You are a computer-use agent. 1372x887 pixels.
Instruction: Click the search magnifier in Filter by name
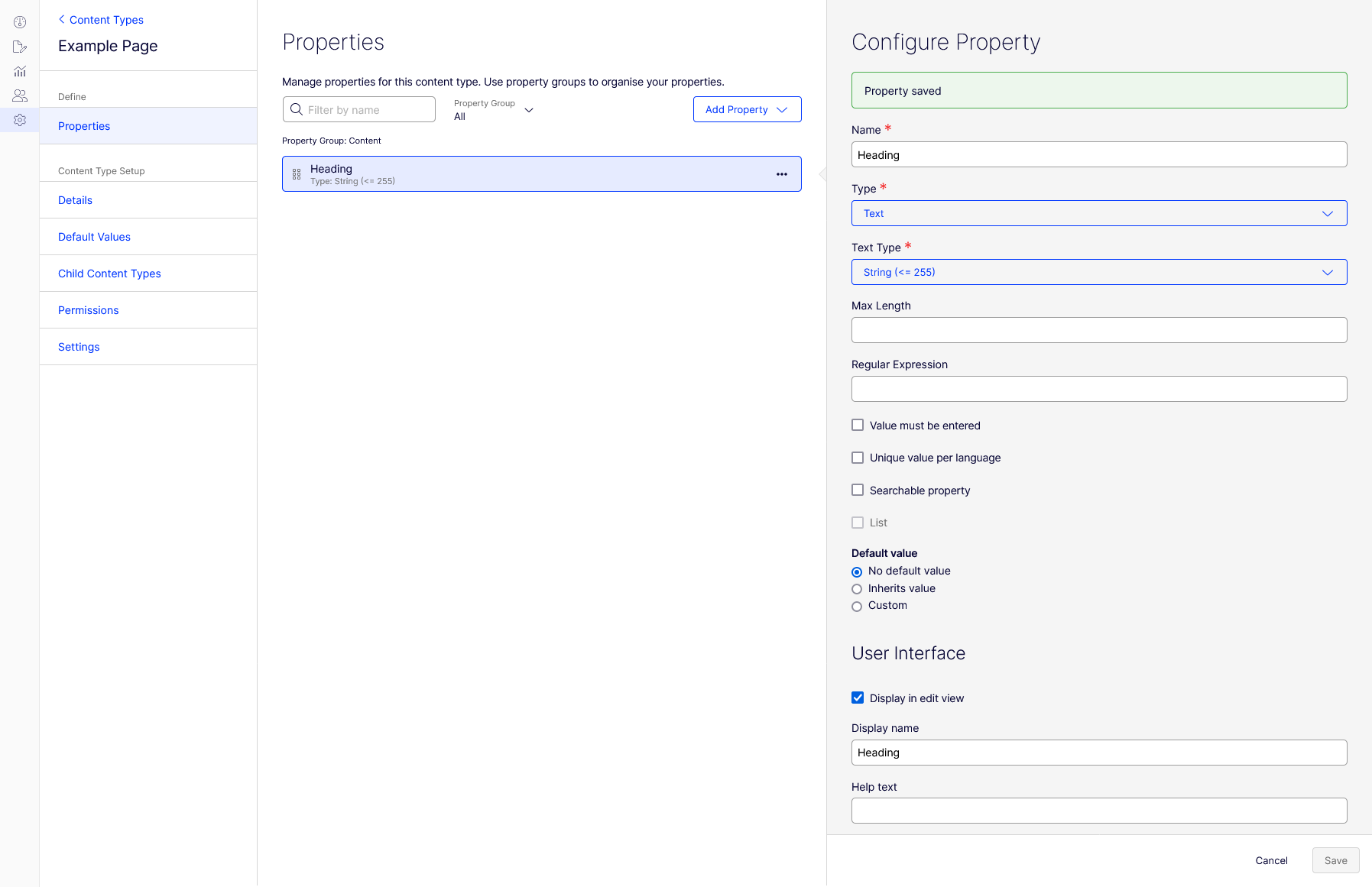pyautogui.click(x=297, y=109)
